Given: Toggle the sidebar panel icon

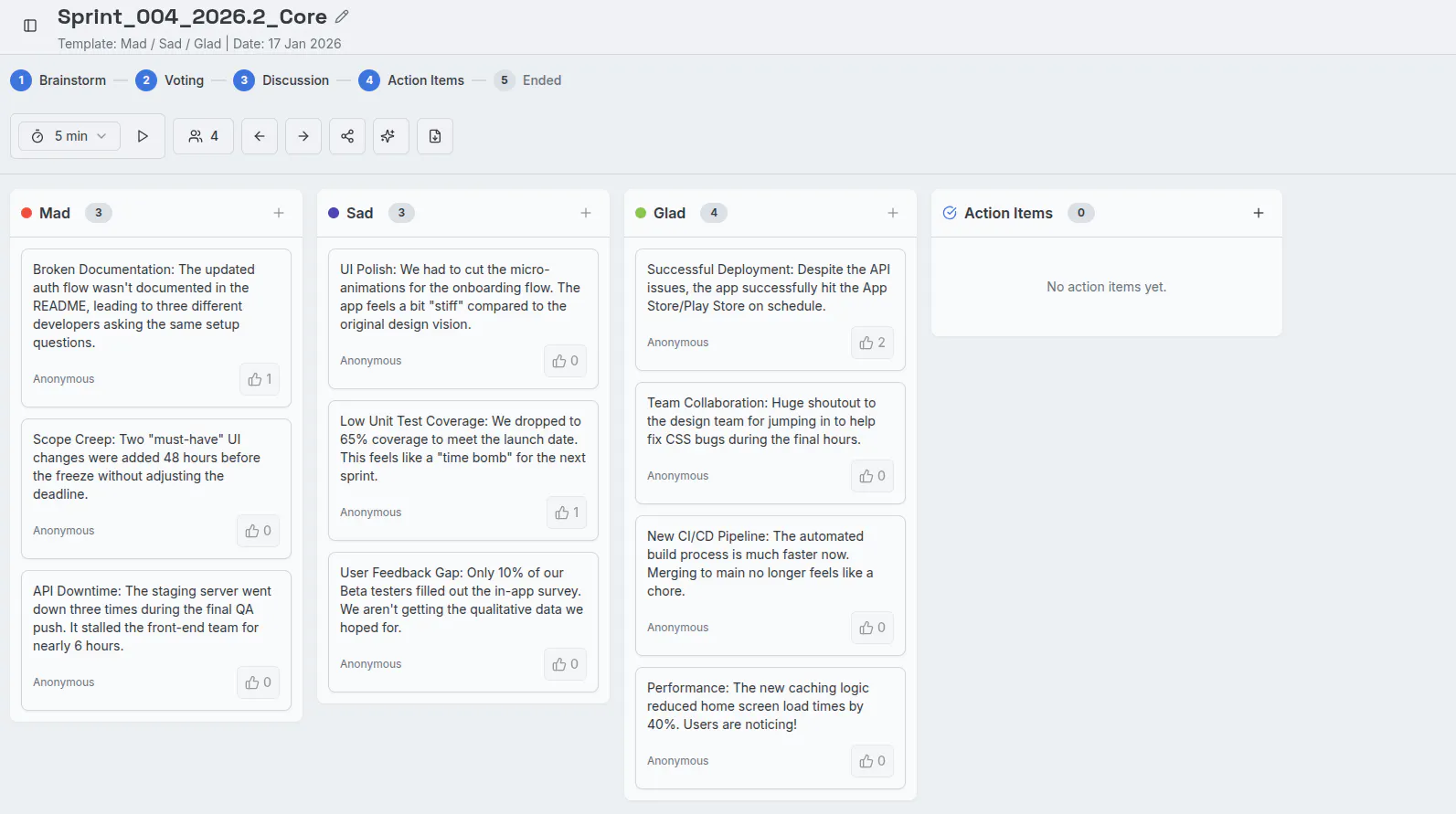Looking at the screenshot, I should click(30, 26).
